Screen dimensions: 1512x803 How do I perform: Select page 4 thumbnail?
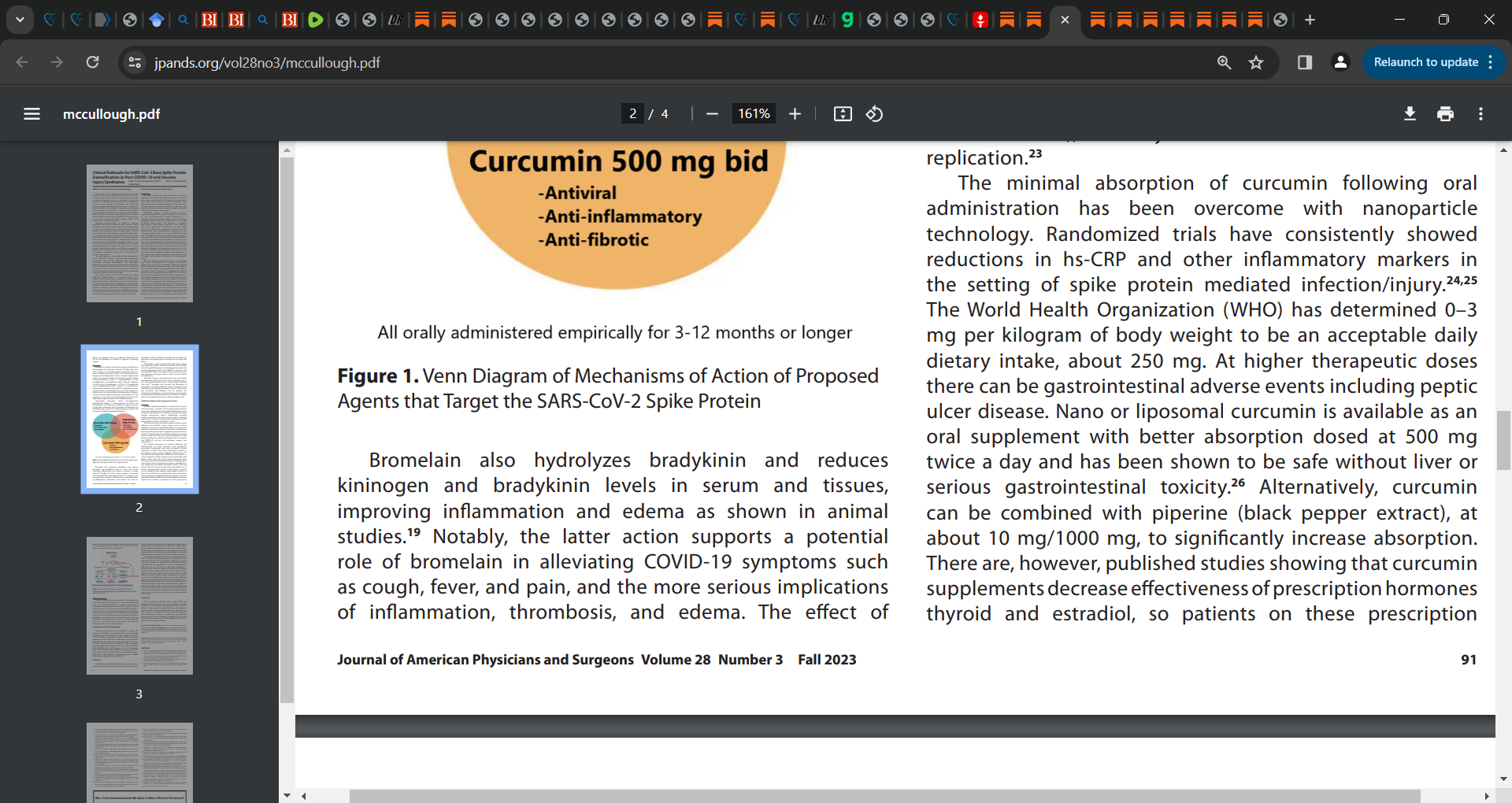click(x=139, y=762)
